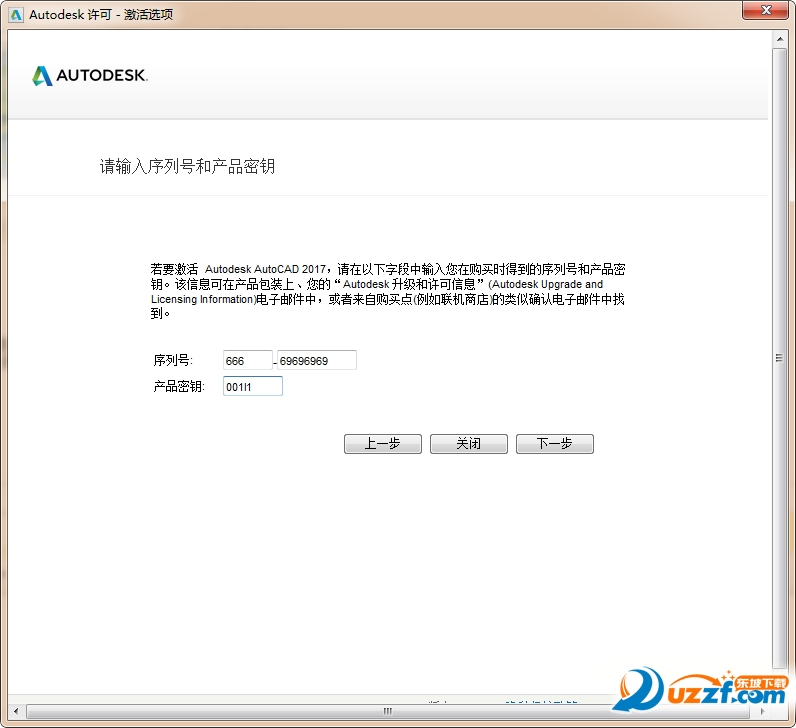
Task: Close the Autodesk license window
Action: click(x=766, y=10)
